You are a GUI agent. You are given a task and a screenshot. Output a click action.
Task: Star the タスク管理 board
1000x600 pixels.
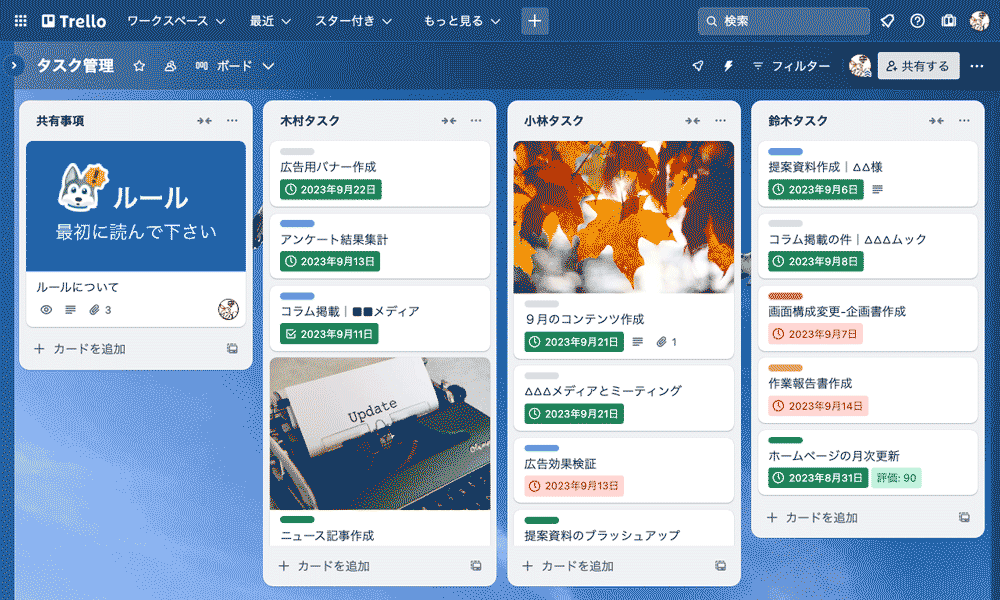pos(139,66)
